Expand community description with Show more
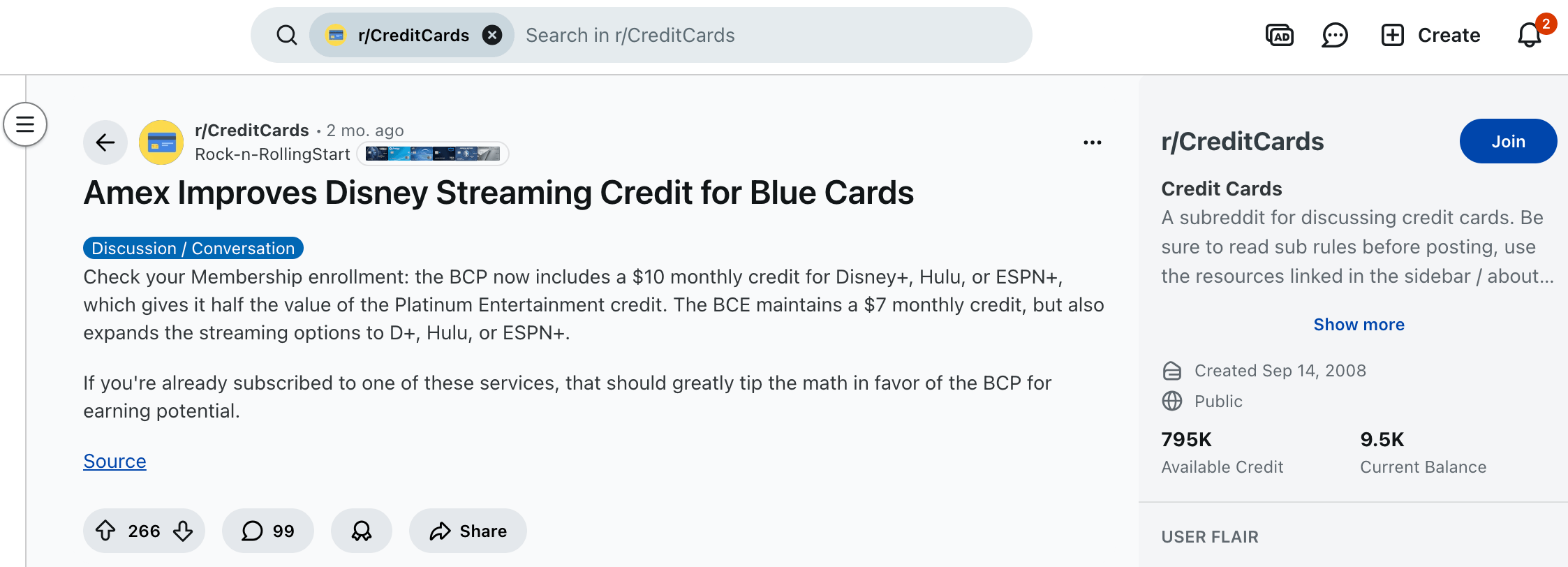Image resolution: width=1568 pixels, height=567 pixels. pos(1359,325)
